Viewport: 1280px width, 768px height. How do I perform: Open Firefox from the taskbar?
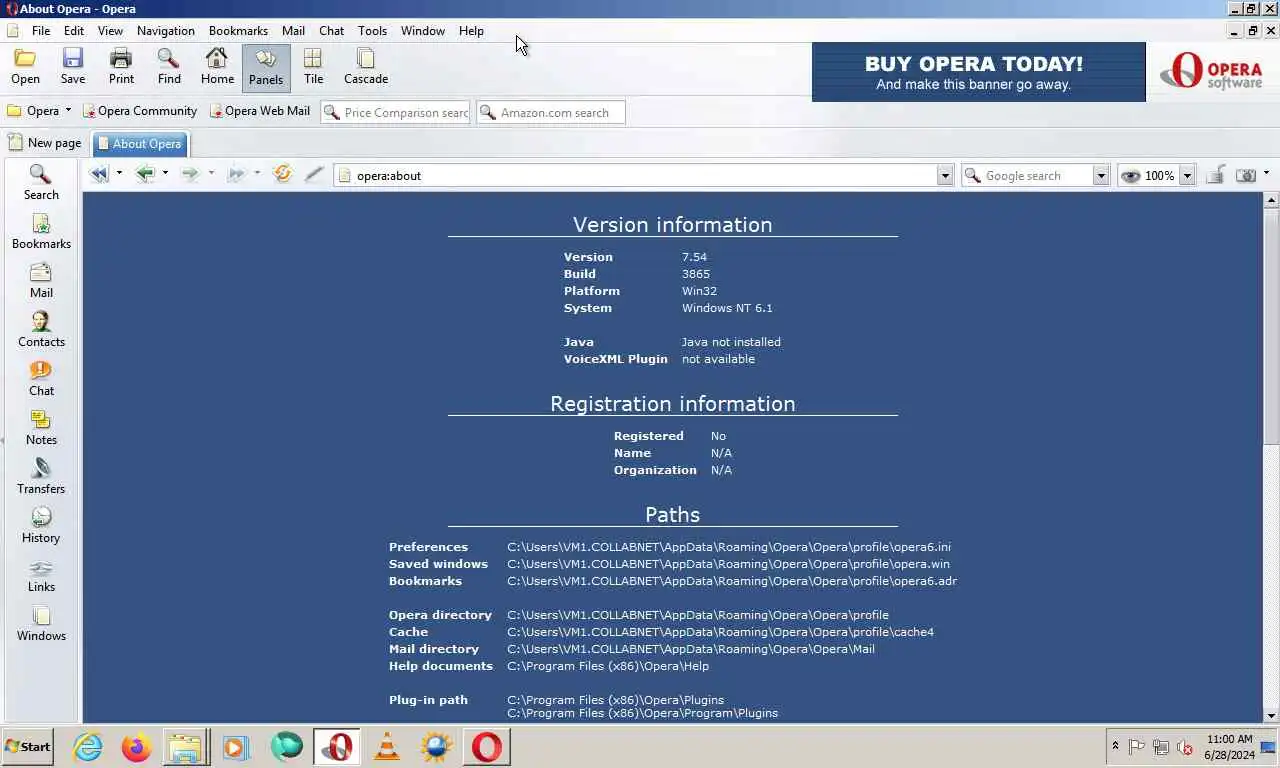coord(136,747)
